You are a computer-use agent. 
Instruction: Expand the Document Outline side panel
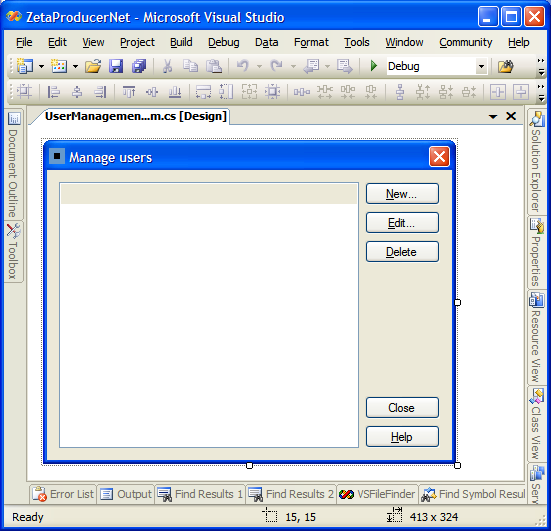[x=13, y=165]
